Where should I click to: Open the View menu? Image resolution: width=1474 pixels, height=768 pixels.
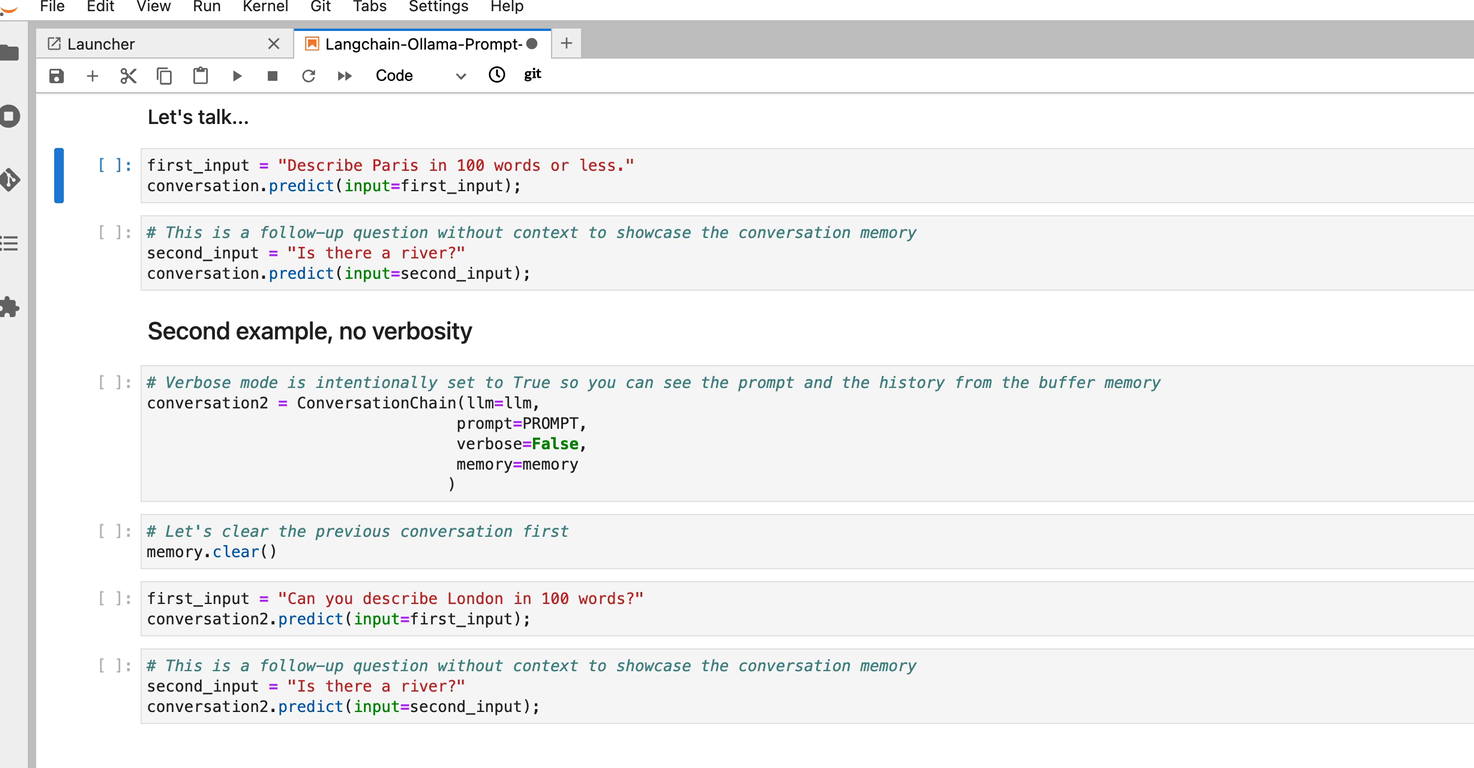pos(153,7)
